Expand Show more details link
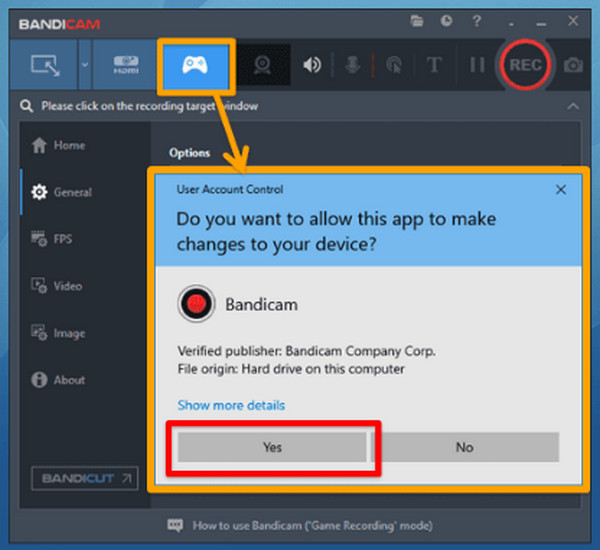This screenshot has height=550, width=600. coord(231,405)
